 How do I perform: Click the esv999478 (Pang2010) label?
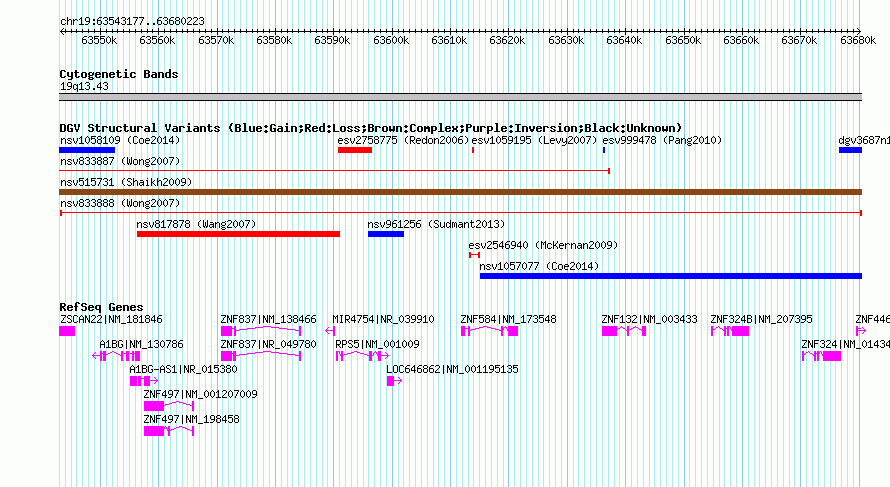662,140
